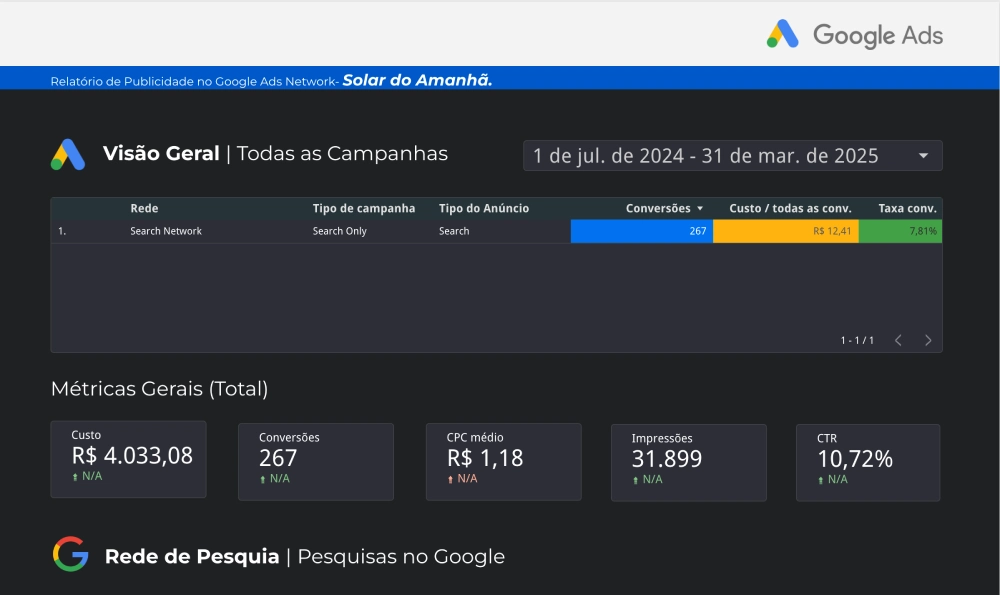
Task: Click the date range dropdown arrow
Action: point(923,156)
